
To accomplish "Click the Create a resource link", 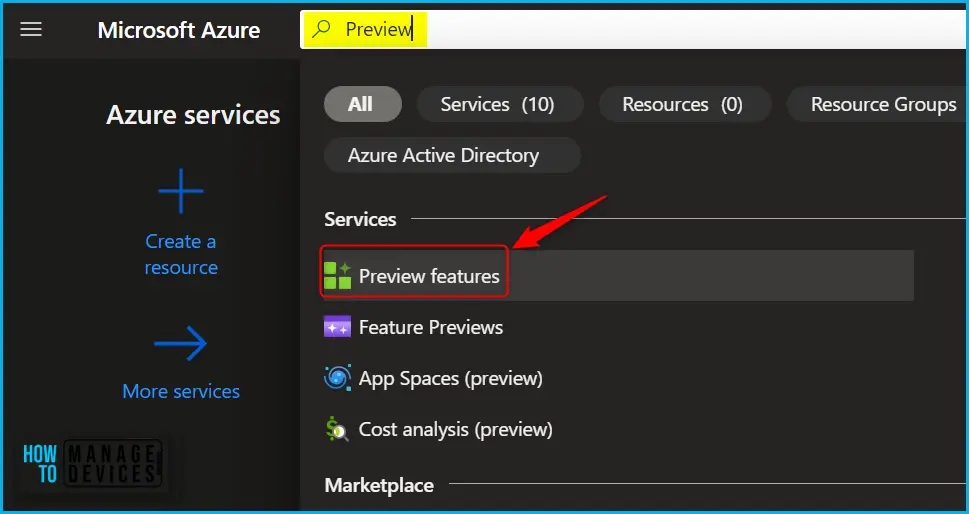I will (x=181, y=254).
